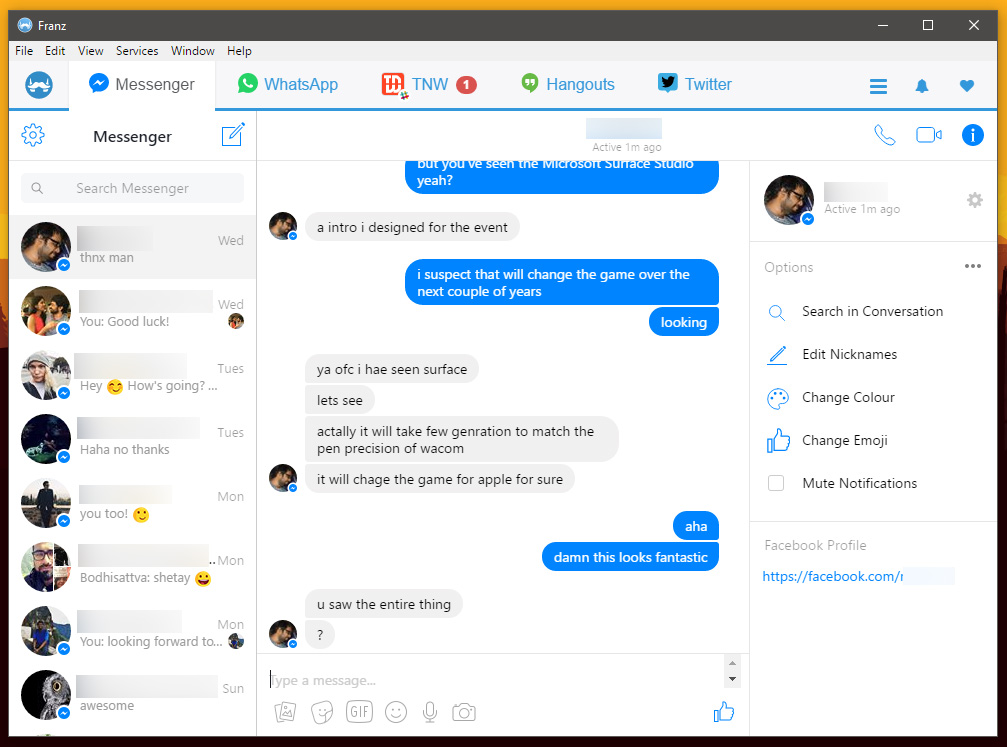Image resolution: width=1007 pixels, height=747 pixels.
Task: Open the Franz mustache home icon
Action: tap(39, 85)
